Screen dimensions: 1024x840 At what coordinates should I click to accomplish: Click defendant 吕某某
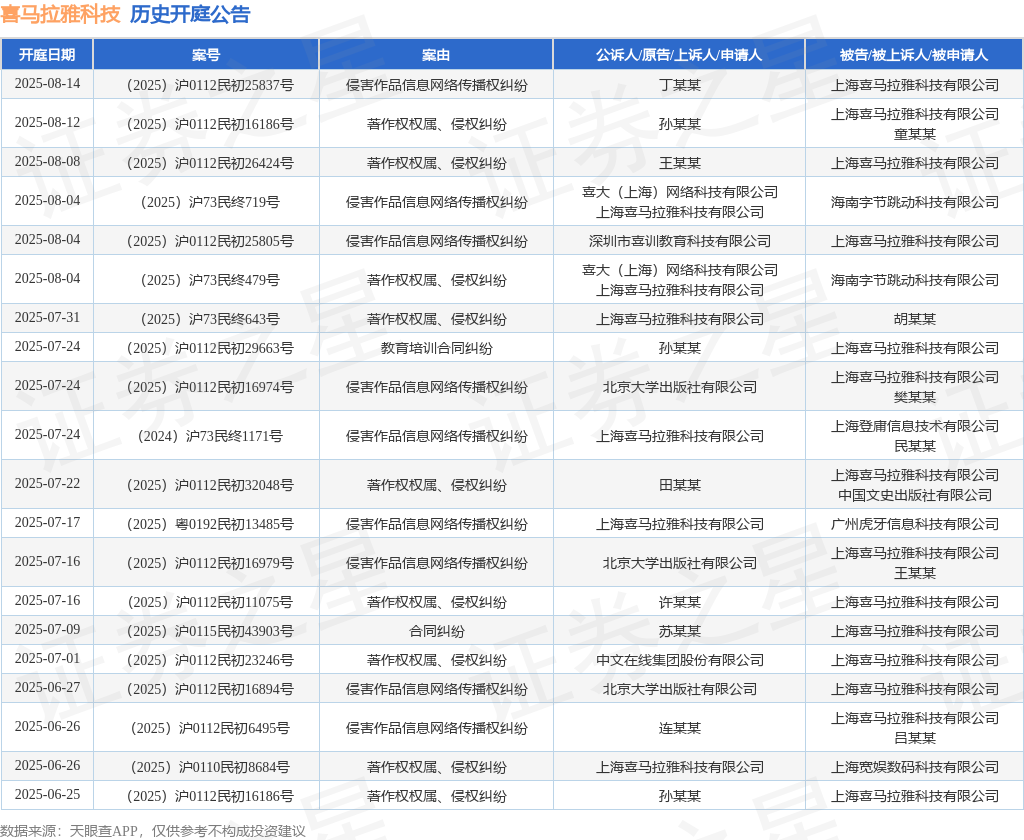(x=914, y=738)
